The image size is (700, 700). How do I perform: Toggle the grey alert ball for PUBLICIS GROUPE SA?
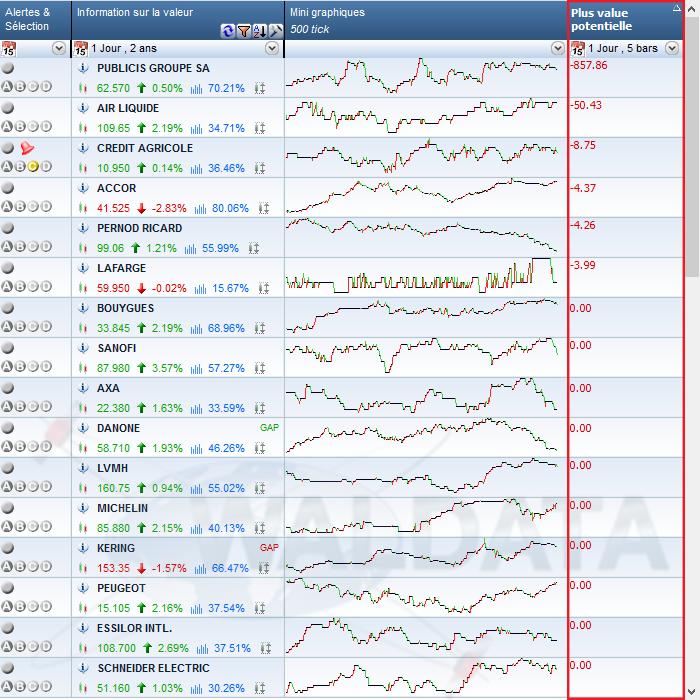[x=8, y=68]
